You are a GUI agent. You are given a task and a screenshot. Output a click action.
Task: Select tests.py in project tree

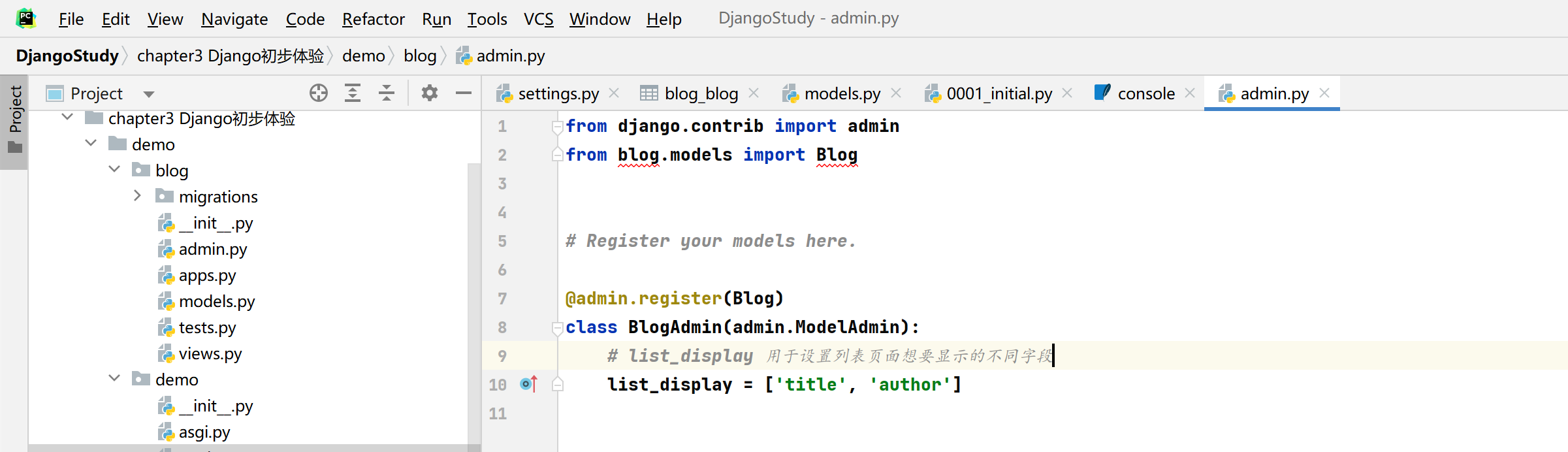tap(196, 328)
